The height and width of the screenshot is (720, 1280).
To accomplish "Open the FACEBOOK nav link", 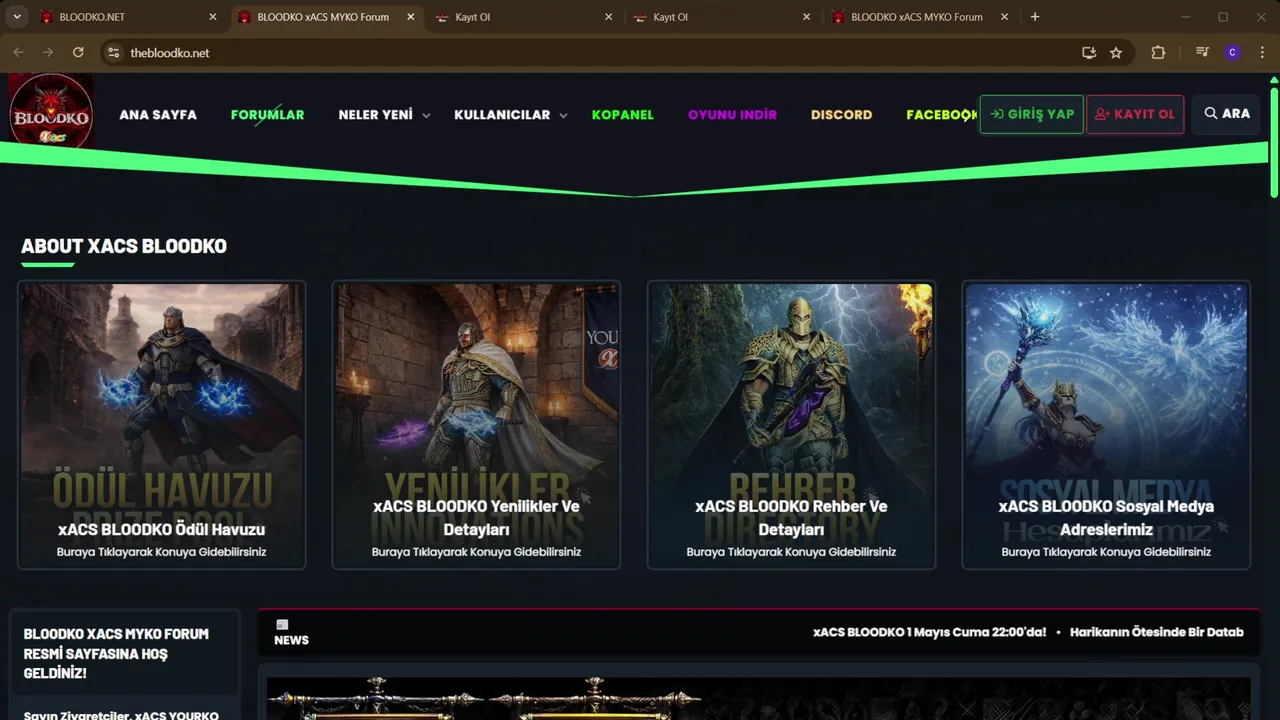I will [x=941, y=115].
